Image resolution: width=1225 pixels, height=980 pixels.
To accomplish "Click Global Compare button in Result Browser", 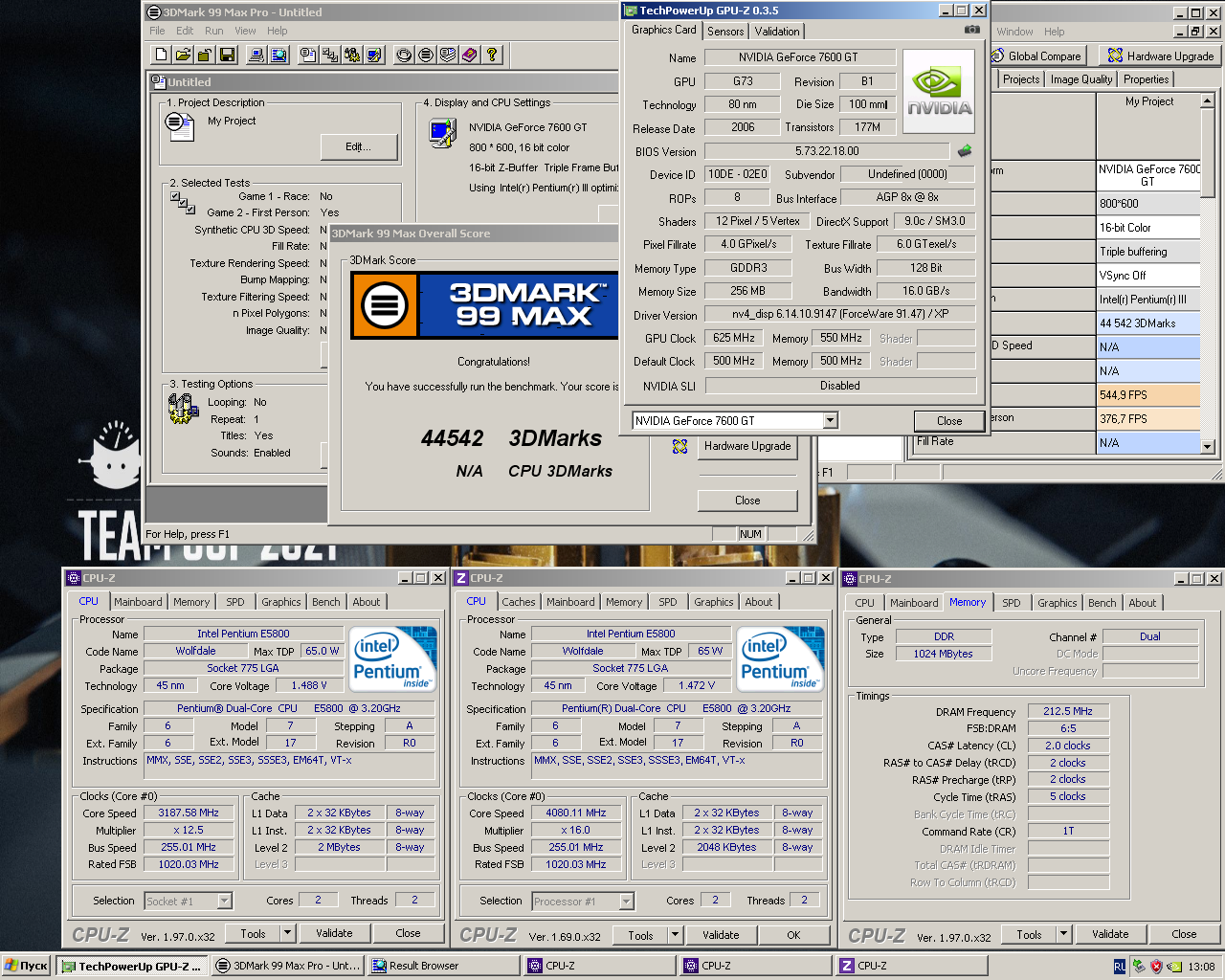I will (x=1036, y=56).
